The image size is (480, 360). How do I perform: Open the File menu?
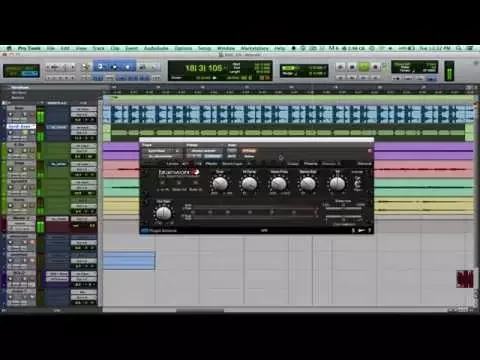50,48
